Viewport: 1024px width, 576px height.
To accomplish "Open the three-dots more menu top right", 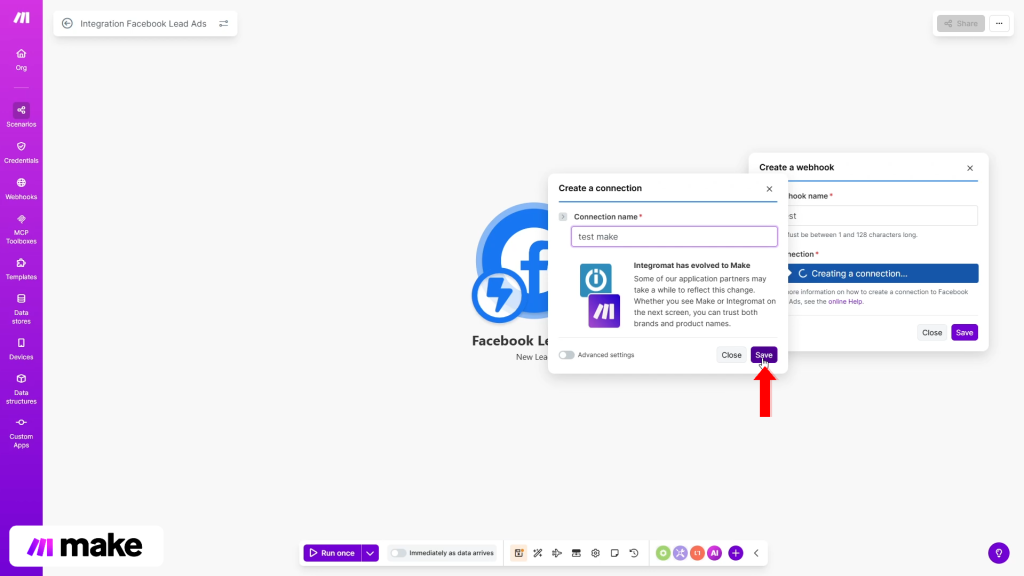I will pos(999,24).
